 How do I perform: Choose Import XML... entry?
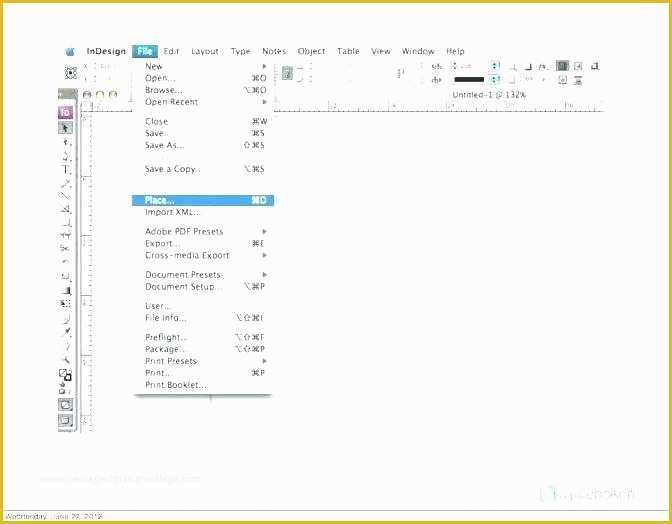coord(203,212)
